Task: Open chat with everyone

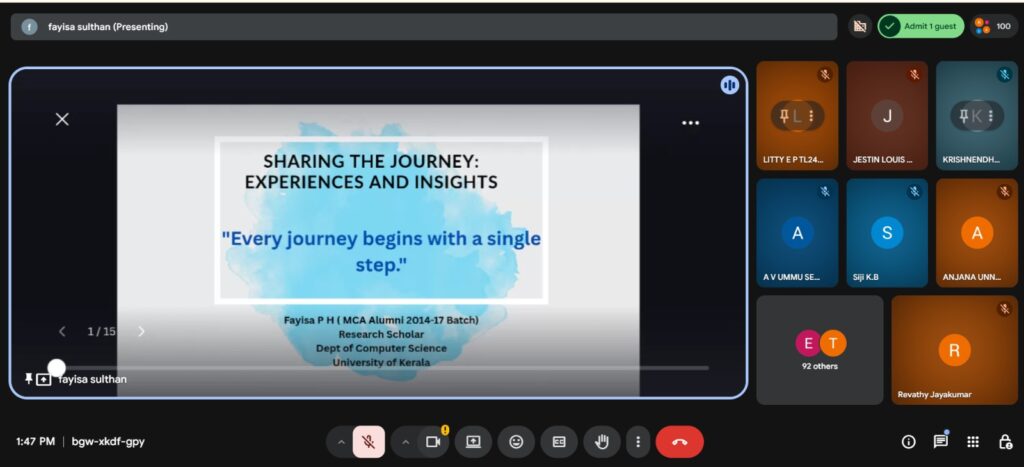Action: point(940,441)
